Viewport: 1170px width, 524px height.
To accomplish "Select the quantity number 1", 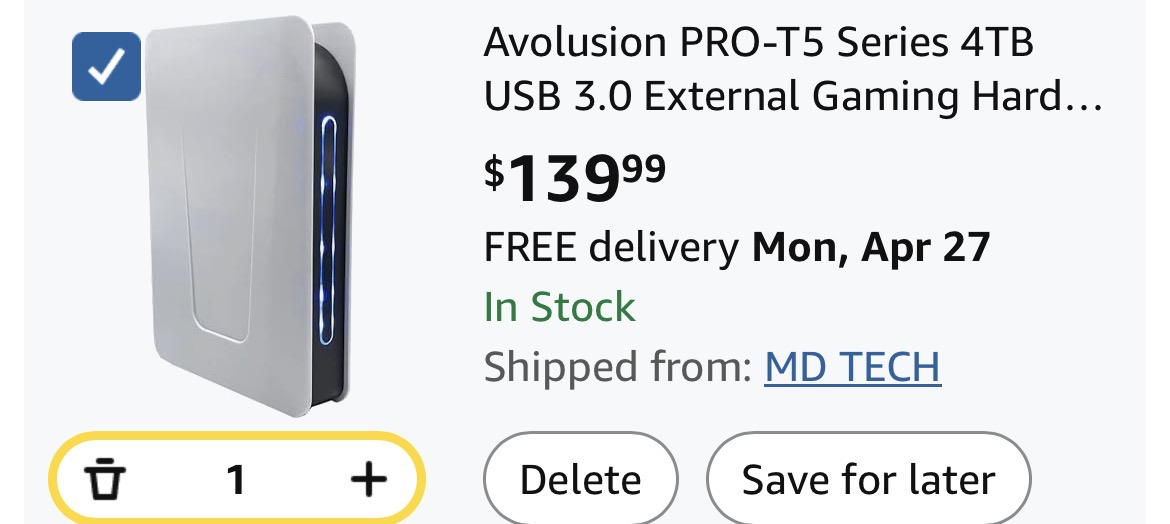I will click(236, 481).
